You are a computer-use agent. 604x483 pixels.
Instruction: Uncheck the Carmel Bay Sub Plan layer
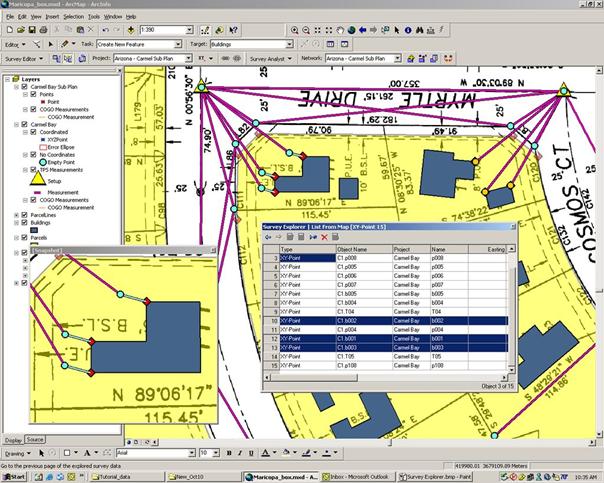[x=23, y=87]
